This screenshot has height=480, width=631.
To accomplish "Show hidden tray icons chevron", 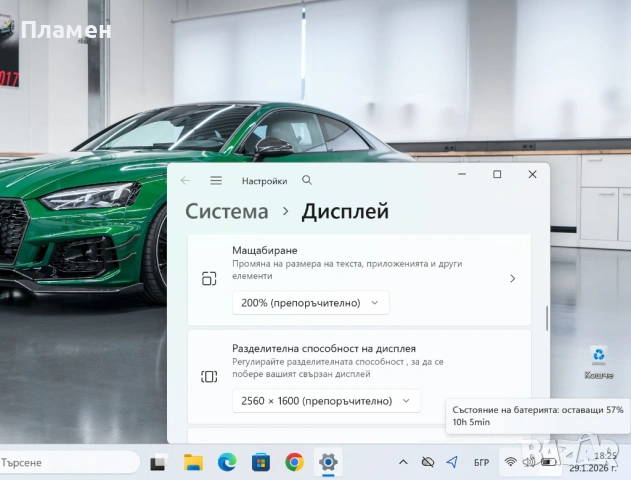I will [x=403, y=462].
